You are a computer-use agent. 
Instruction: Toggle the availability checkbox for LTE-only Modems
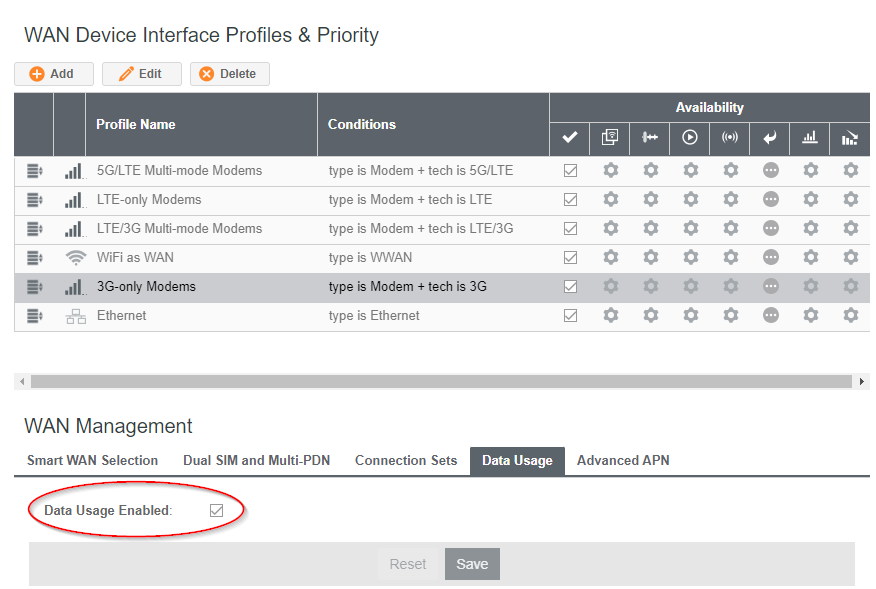(570, 200)
